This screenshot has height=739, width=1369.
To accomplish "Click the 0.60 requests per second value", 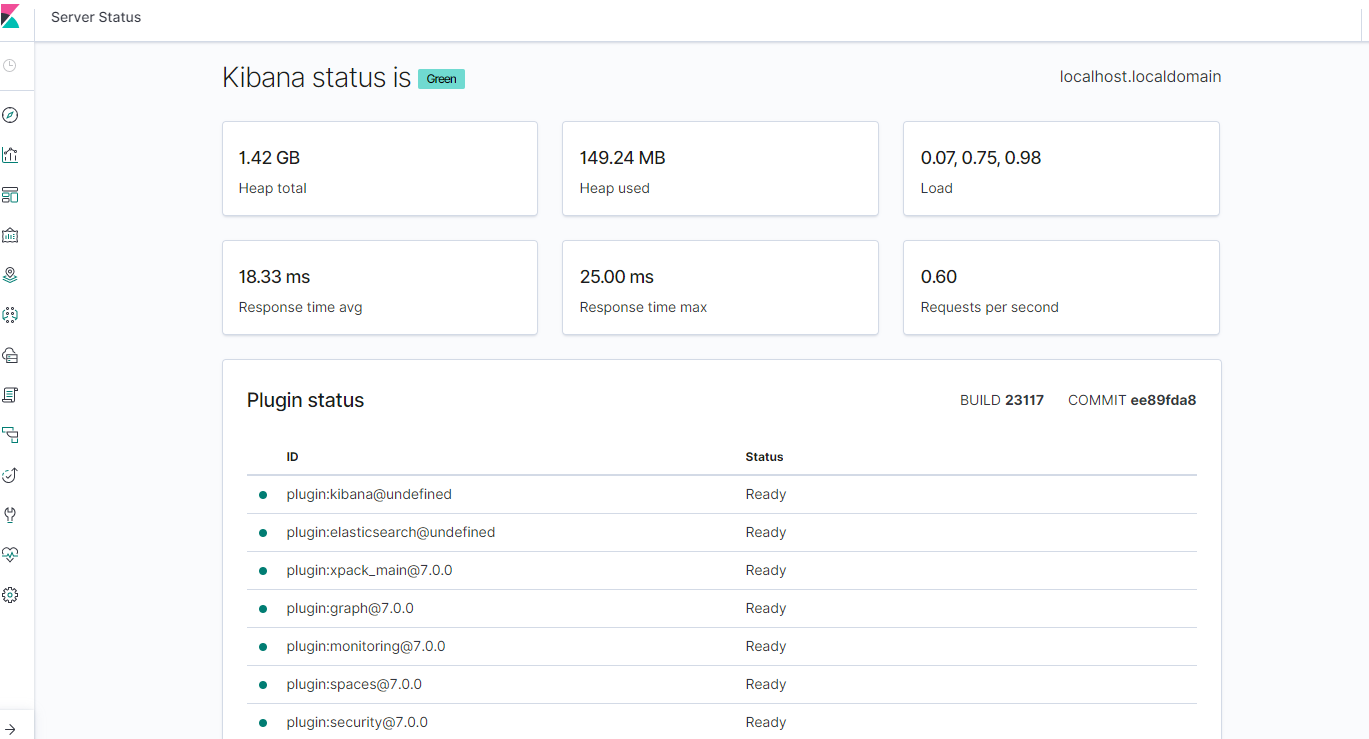I will (x=938, y=277).
